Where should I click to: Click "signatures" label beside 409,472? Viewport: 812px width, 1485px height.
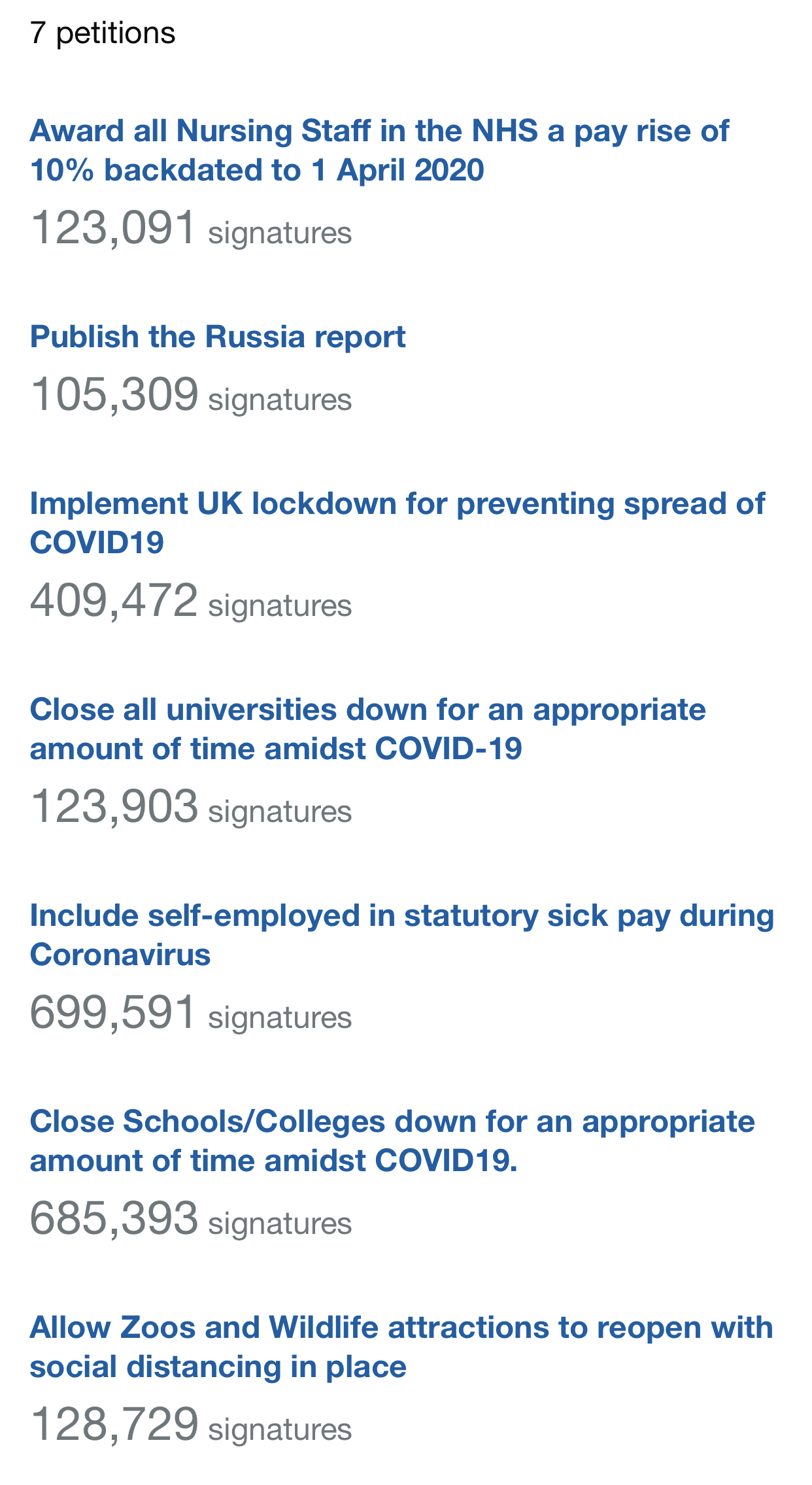(x=280, y=606)
